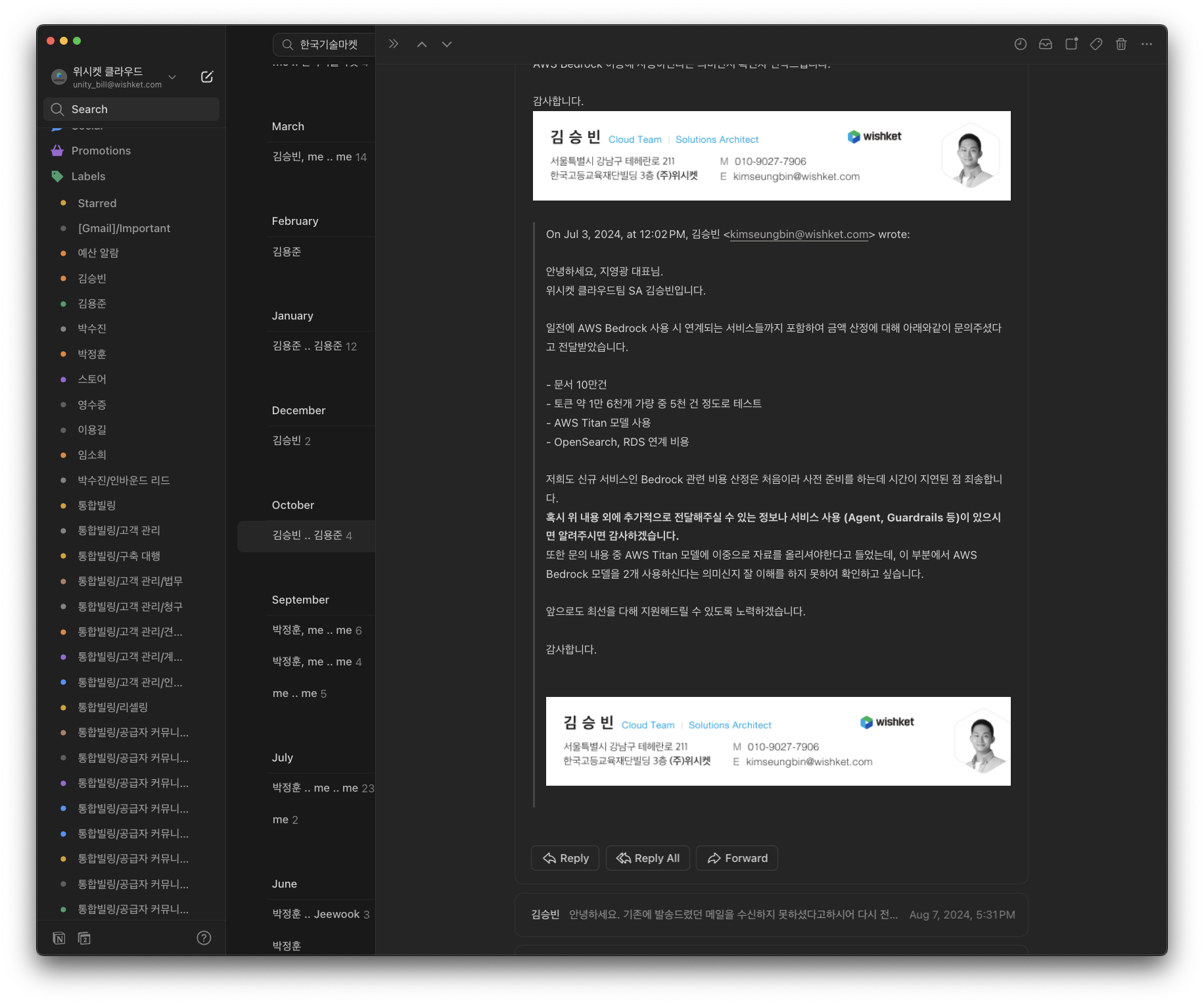
Task: Open the Promotions folder
Action: pyautogui.click(x=101, y=151)
